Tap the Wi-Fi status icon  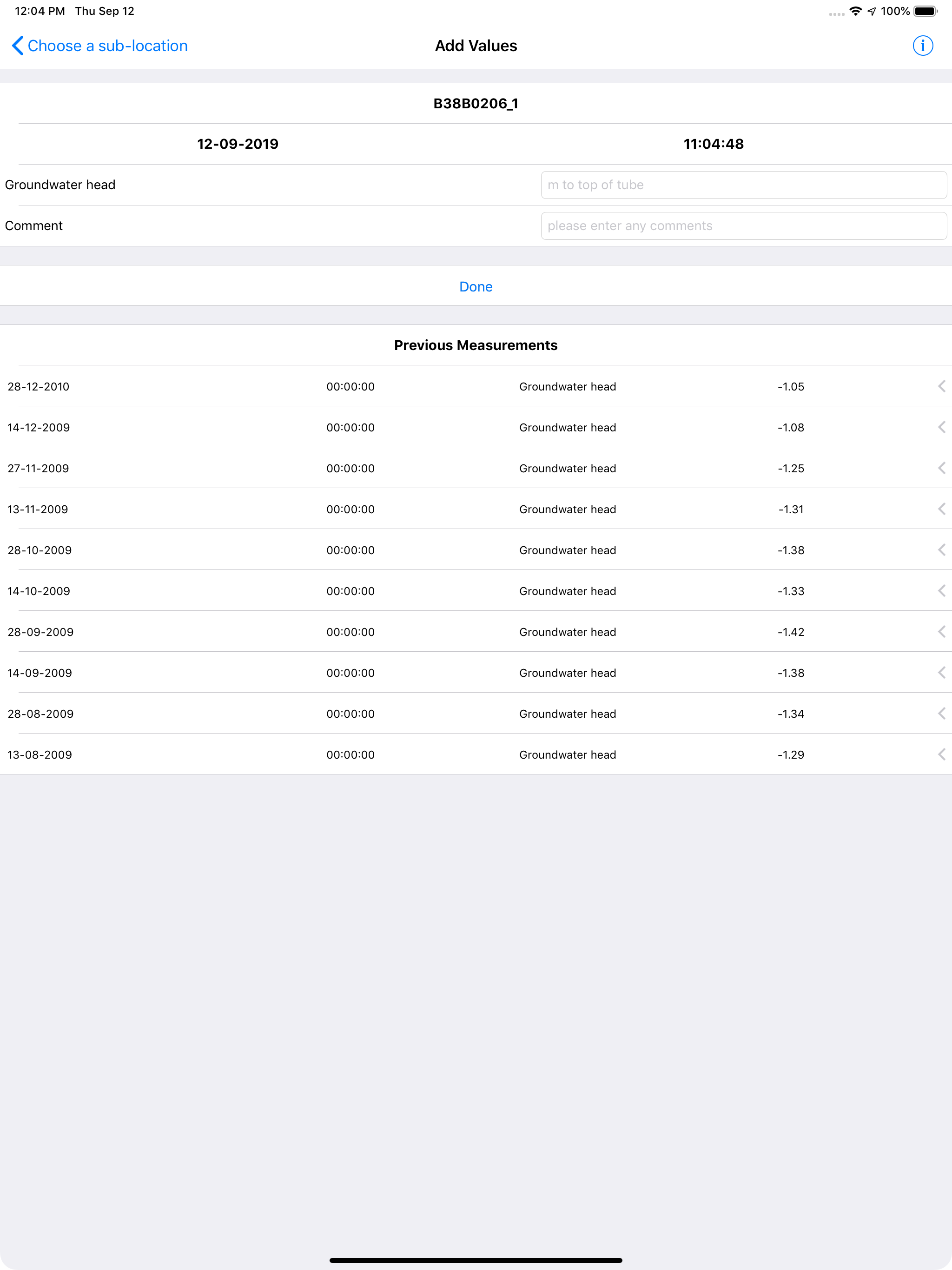coord(855,11)
